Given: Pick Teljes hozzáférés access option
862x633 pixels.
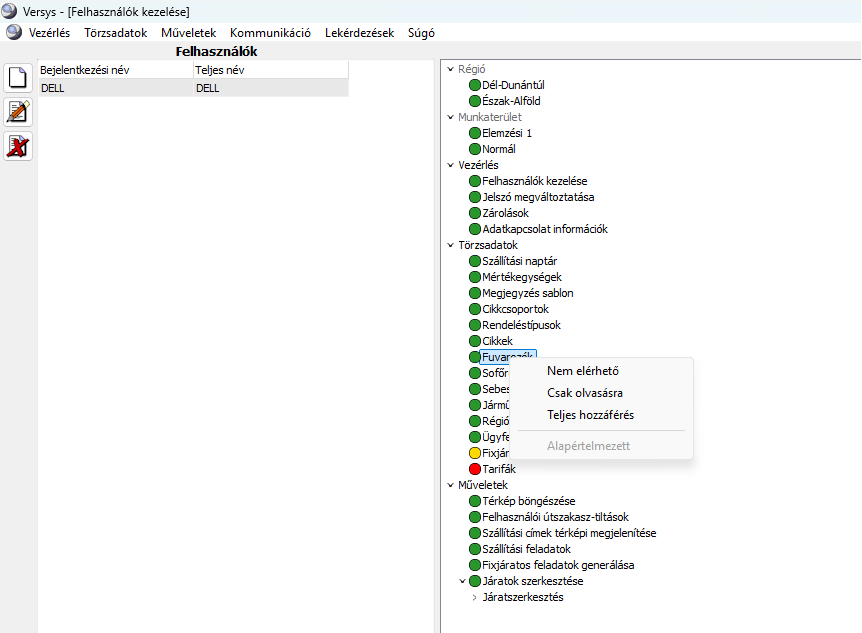Looking at the screenshot, I should (590, 415).
